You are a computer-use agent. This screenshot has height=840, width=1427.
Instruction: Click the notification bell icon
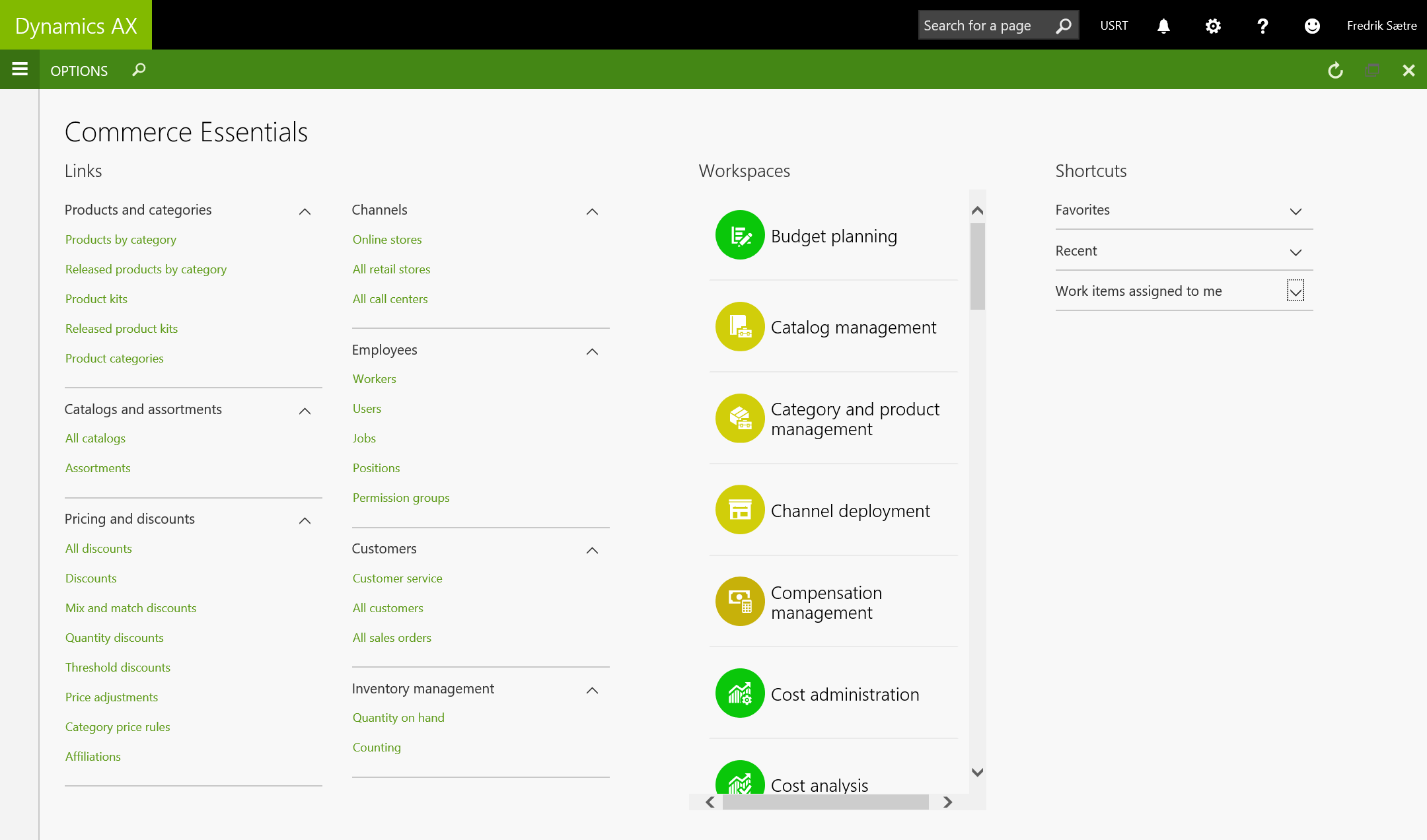pyautogui.click(x=1163, y=26)
